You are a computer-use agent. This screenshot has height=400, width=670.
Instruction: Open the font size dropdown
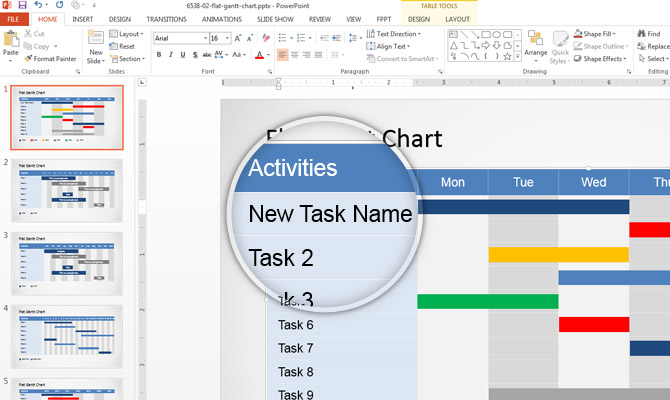tap(227, 38)
